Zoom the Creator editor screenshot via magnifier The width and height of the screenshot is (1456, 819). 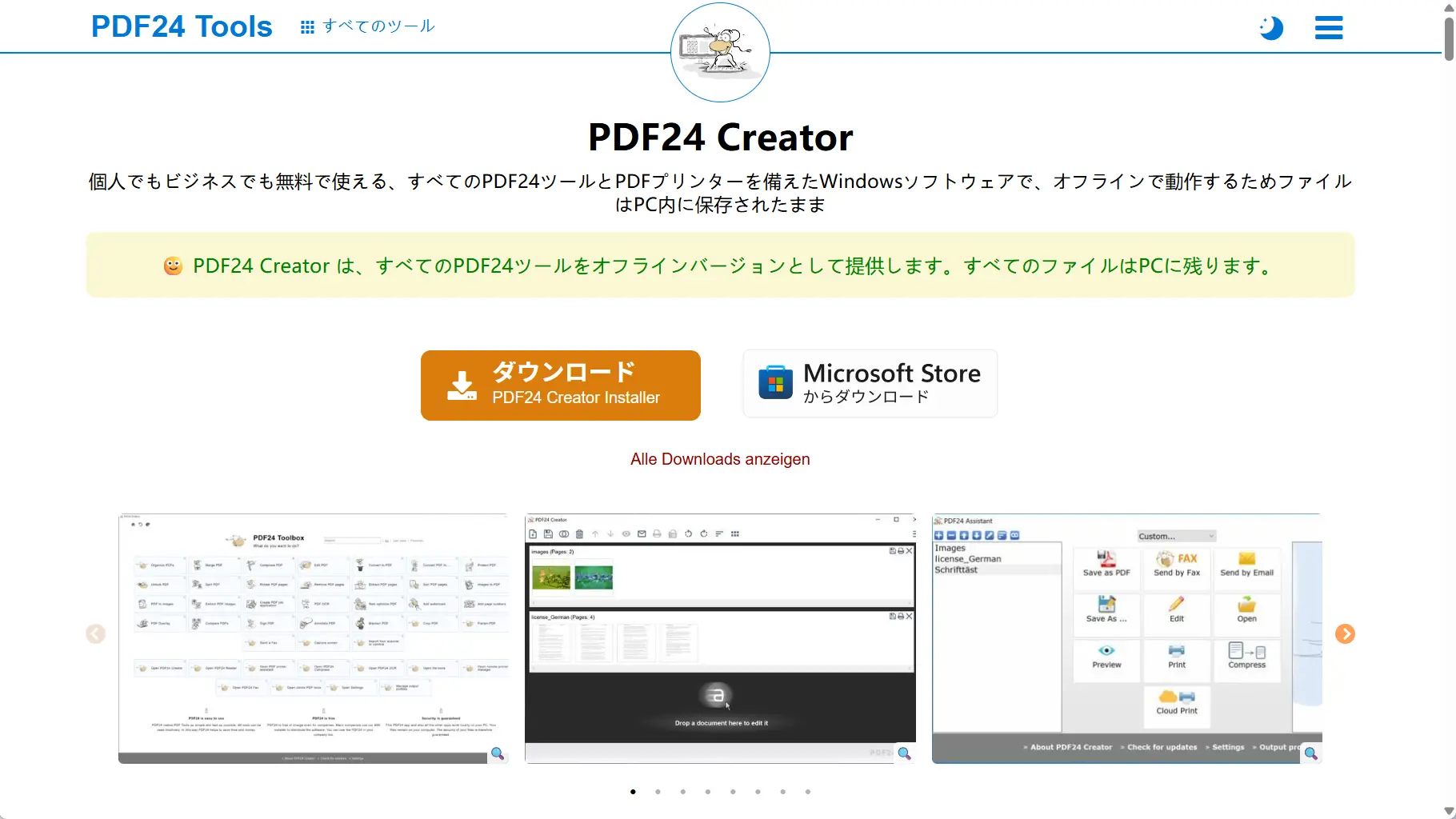click(x=904, y=753)
